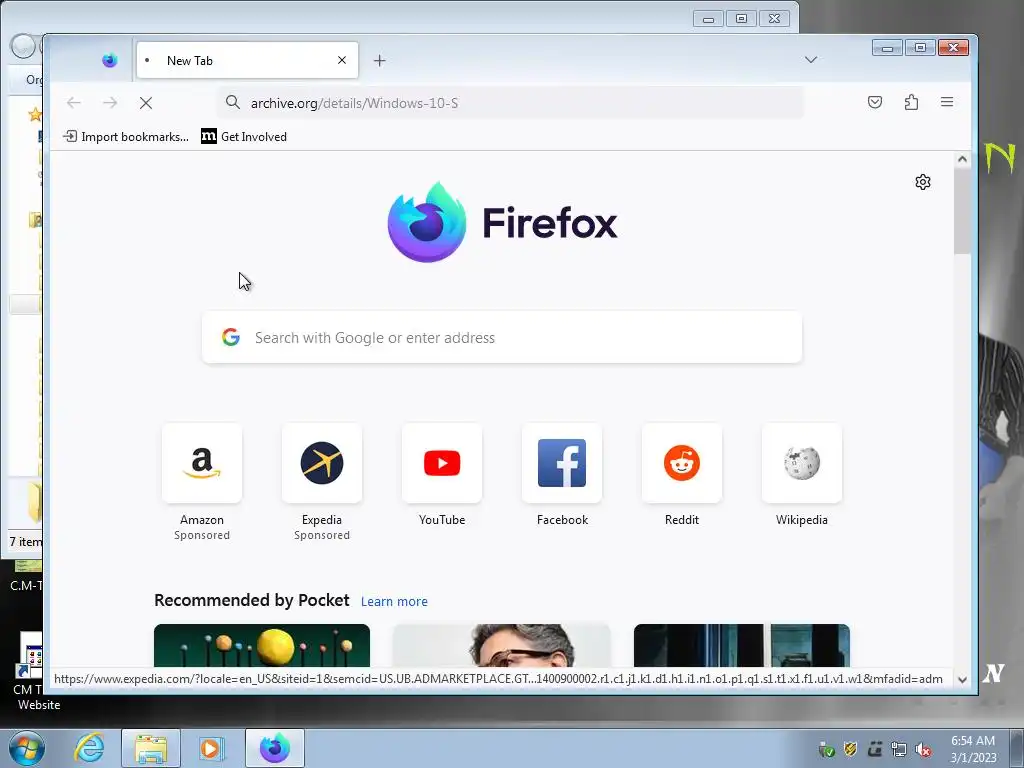Click the Google logo in search box
The width and height of the screenshot is (1024, 768).
point(231,337)
